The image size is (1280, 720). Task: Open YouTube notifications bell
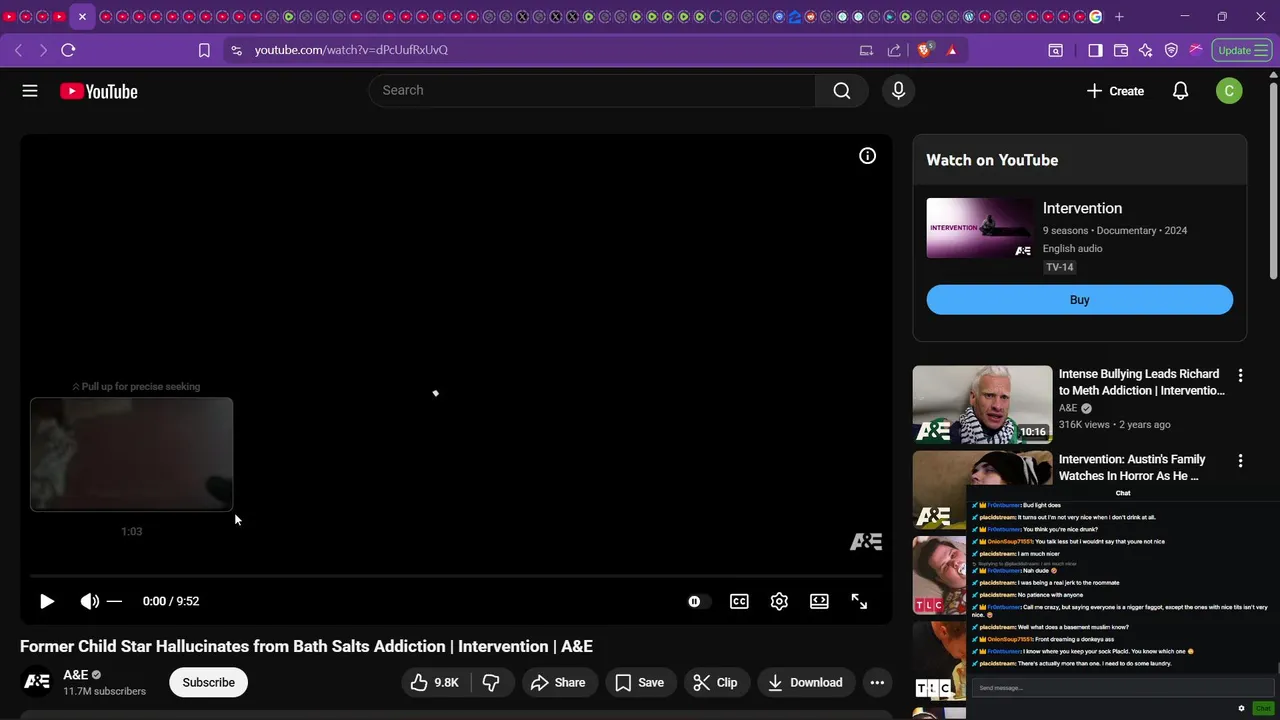tap(1180, 91)
